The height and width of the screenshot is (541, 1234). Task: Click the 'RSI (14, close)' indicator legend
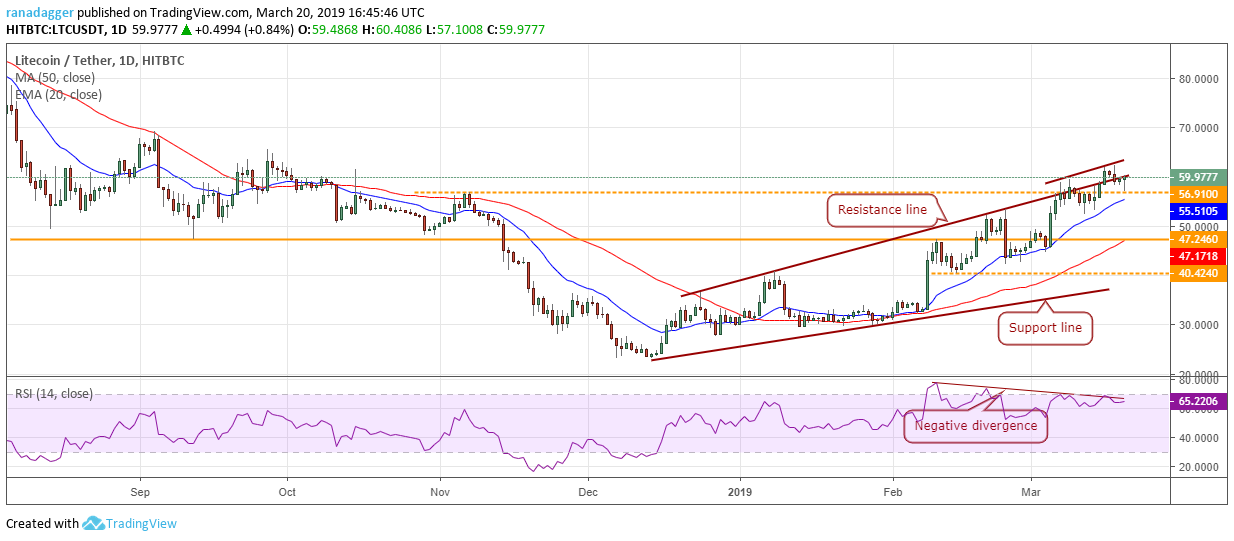pos(53,394)
